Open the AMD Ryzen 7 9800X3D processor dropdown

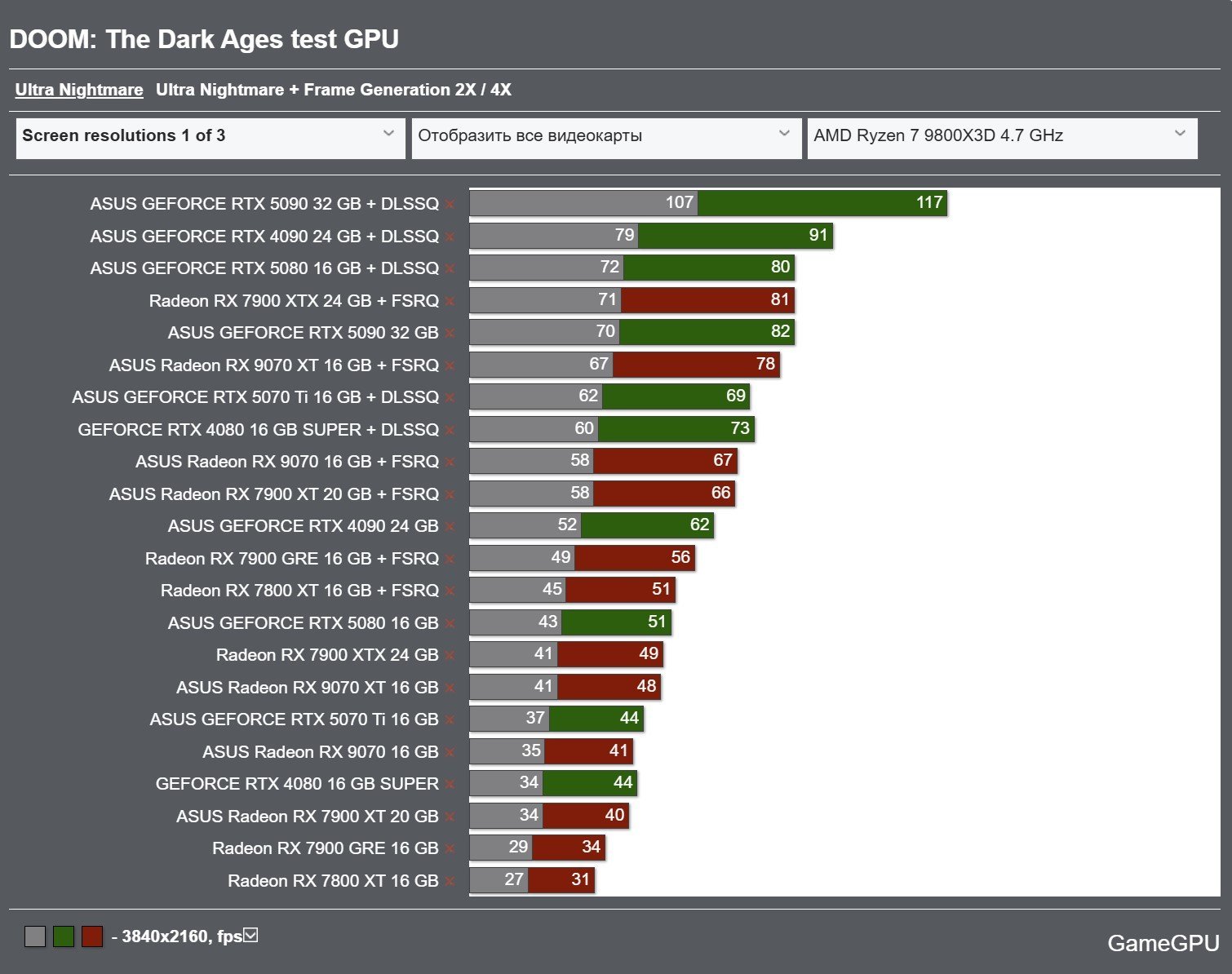click(1002, 138)
